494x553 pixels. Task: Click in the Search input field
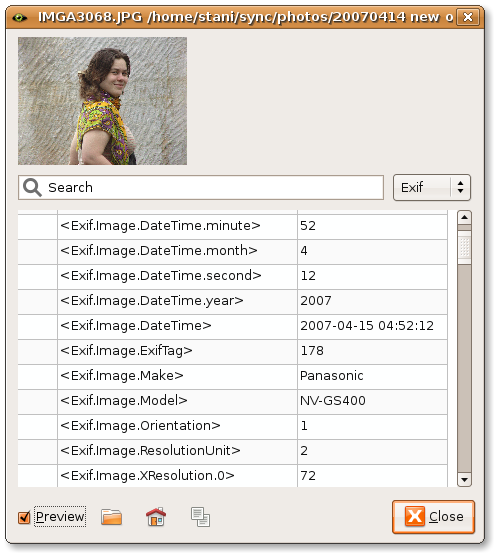[x=201, y=187]
